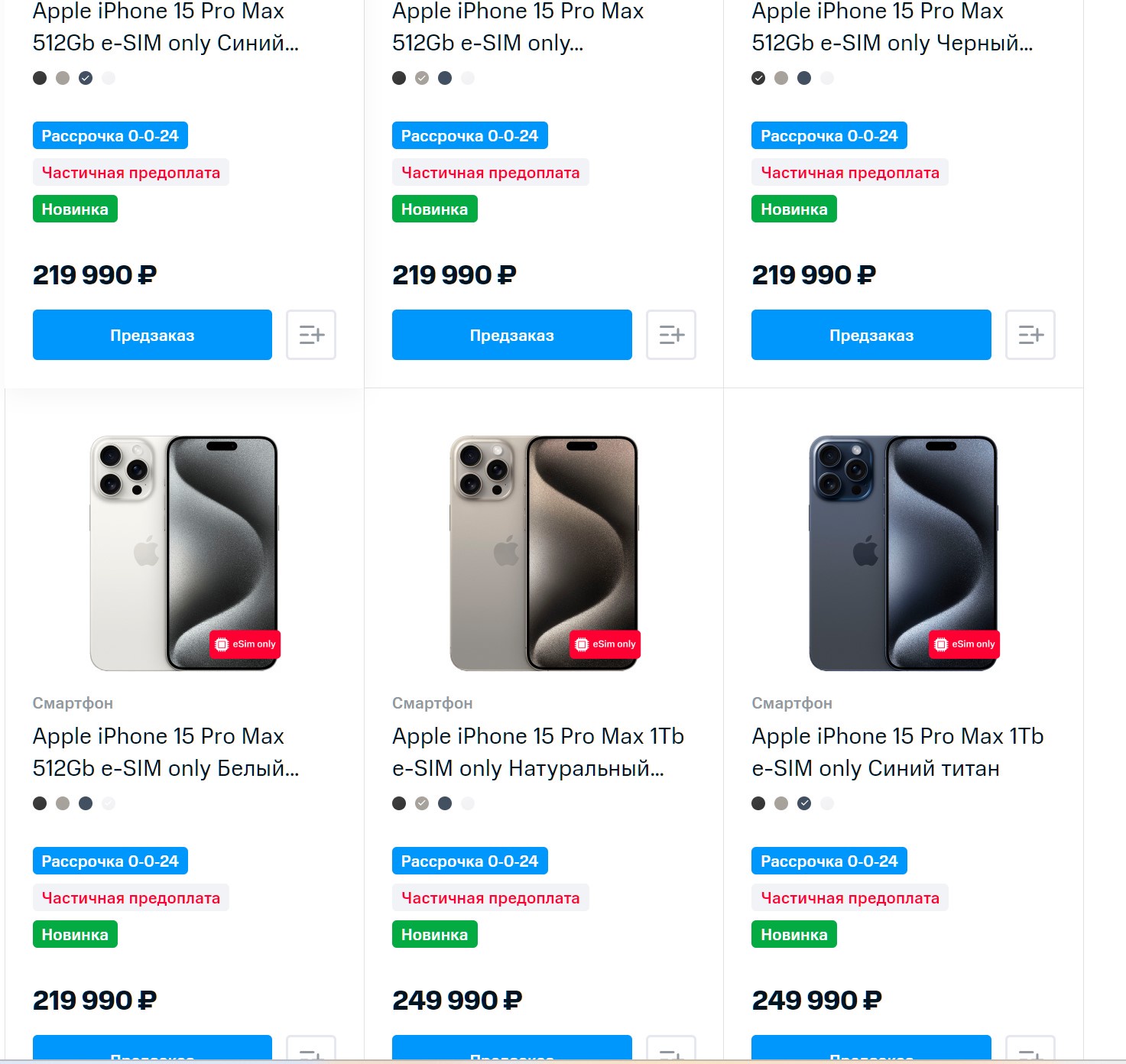Open iPhone 15 Pro Max 1Tb Синий титан link

897,752
